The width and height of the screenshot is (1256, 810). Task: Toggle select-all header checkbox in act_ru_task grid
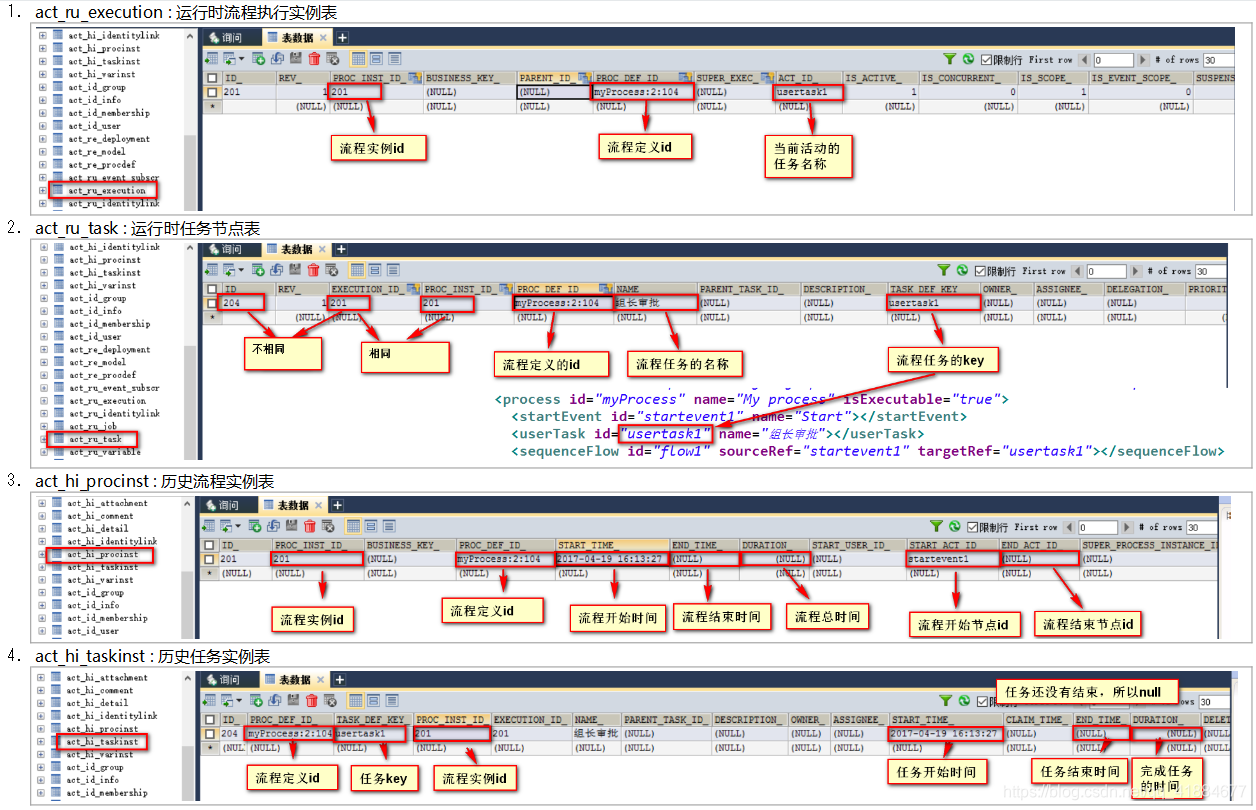click(212, 289)
